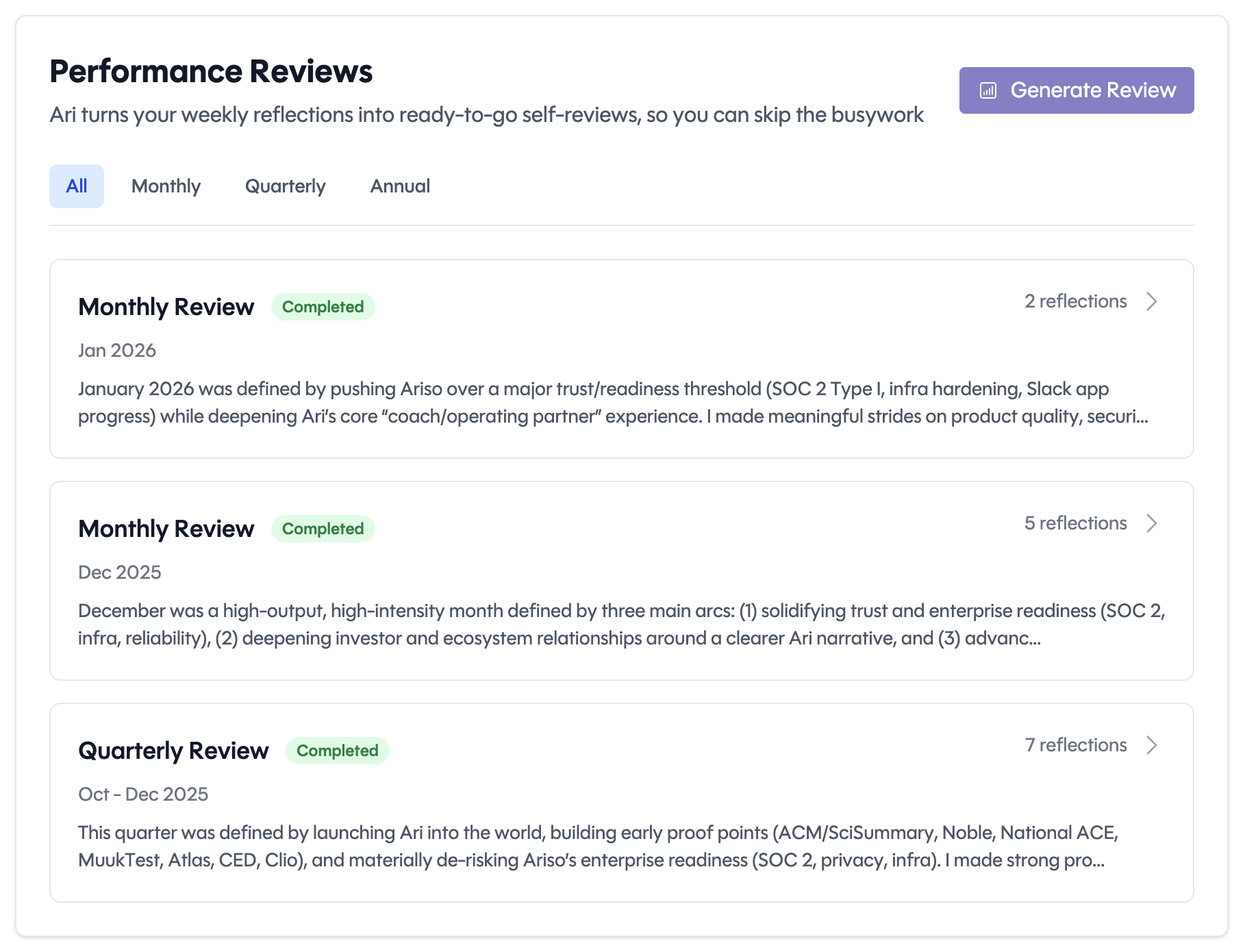Image resolution: width=1245 pixels, height=952 pixels.
Task: Switch to the Annual tab
Action: 400,186
